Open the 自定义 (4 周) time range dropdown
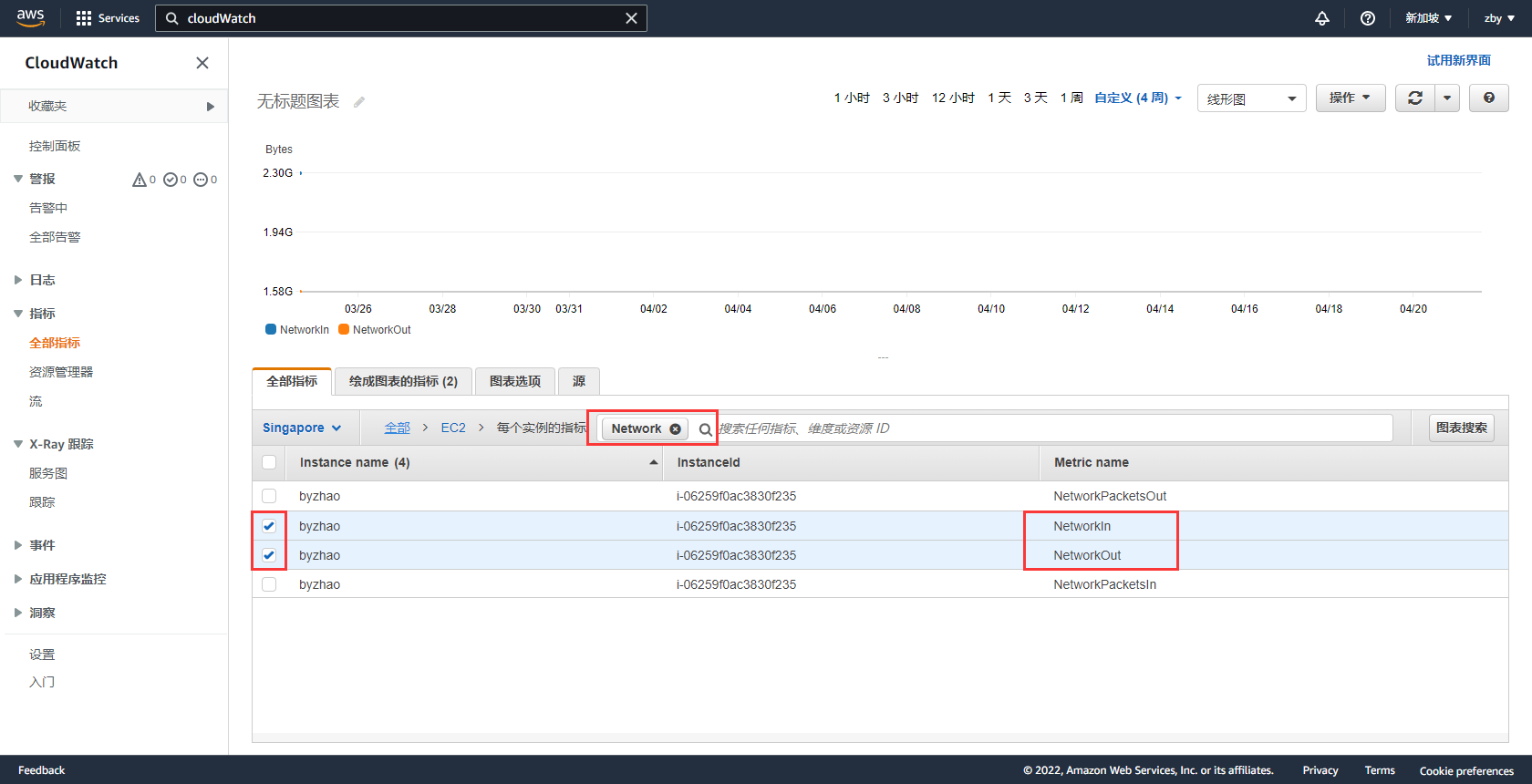Viewport: 1532px width, 784px height. (x=1138, y=98)
